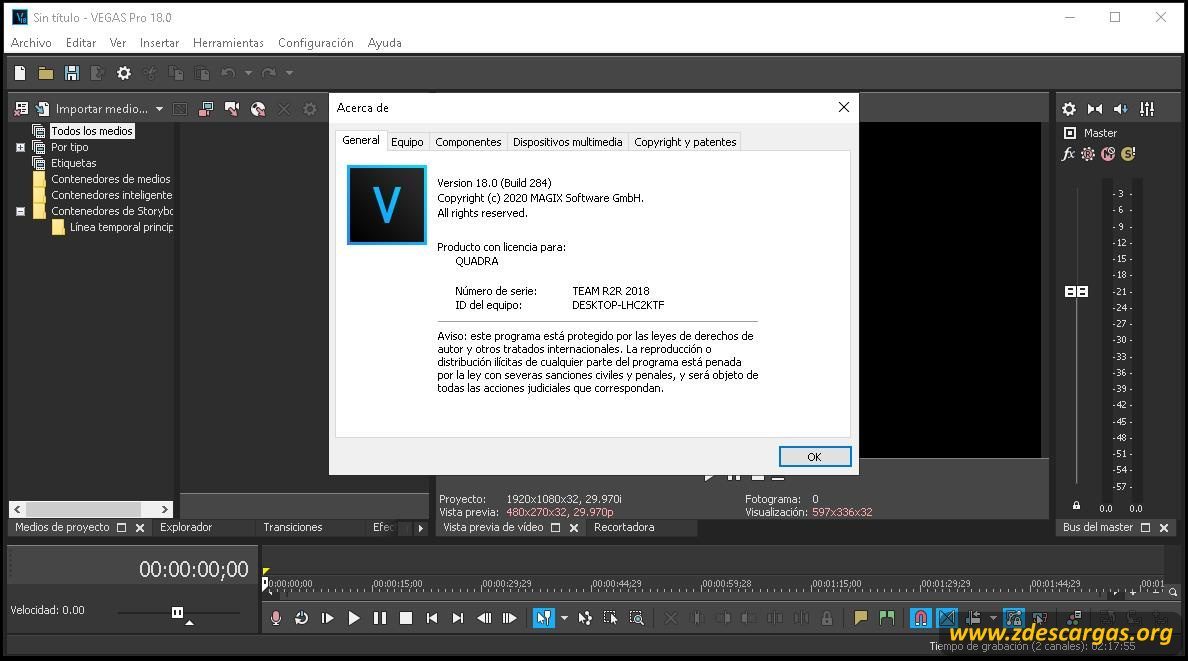Close the Acerca de dialog

[x=843, y=108]
